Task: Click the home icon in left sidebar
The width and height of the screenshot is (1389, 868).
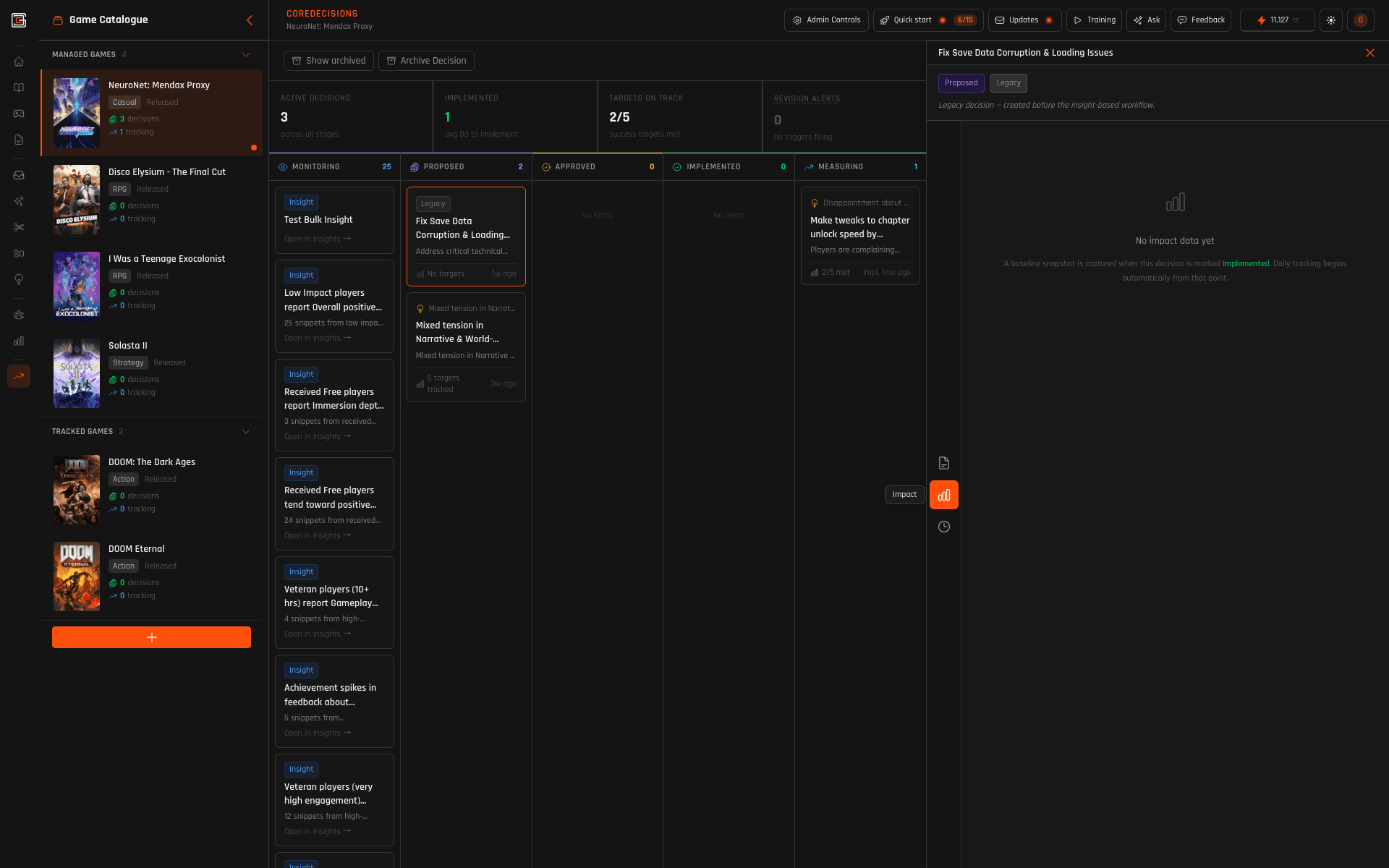Action: pyautogui.click(x=19, y=61)
